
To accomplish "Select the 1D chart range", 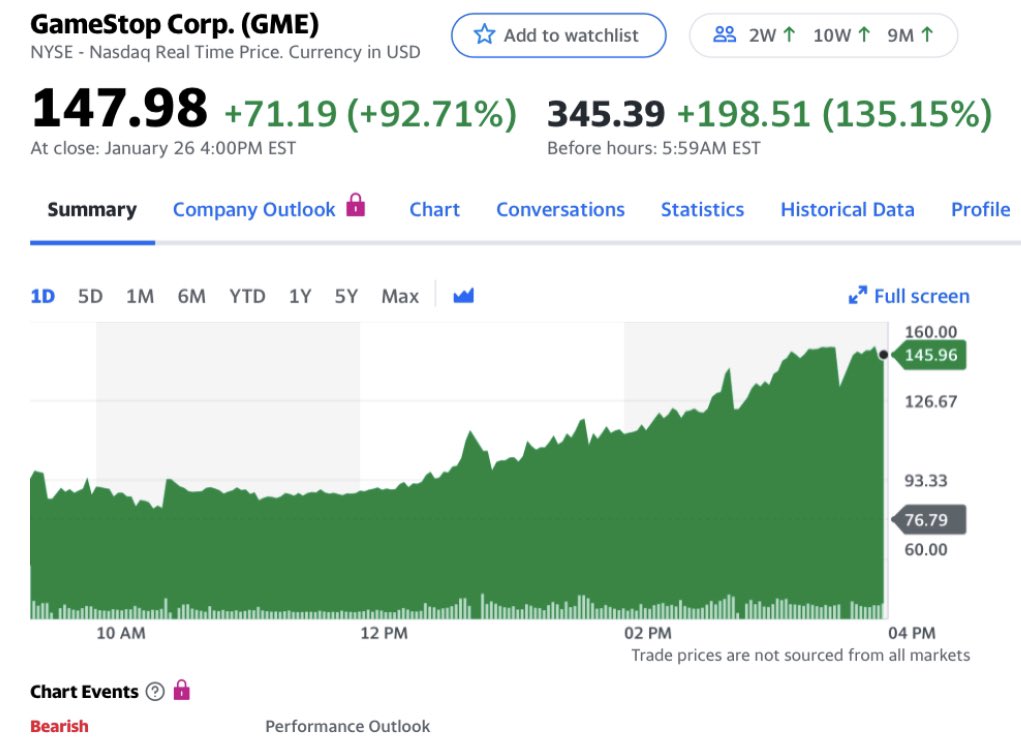I will pos(42,296).
